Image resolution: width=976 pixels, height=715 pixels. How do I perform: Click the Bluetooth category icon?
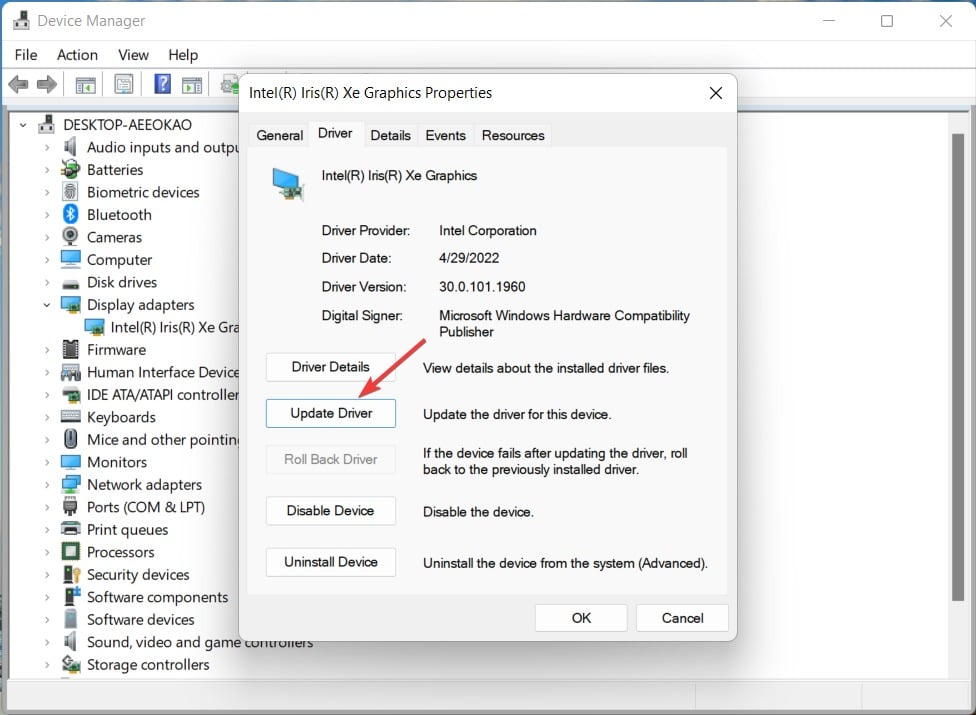coord(70,214)
